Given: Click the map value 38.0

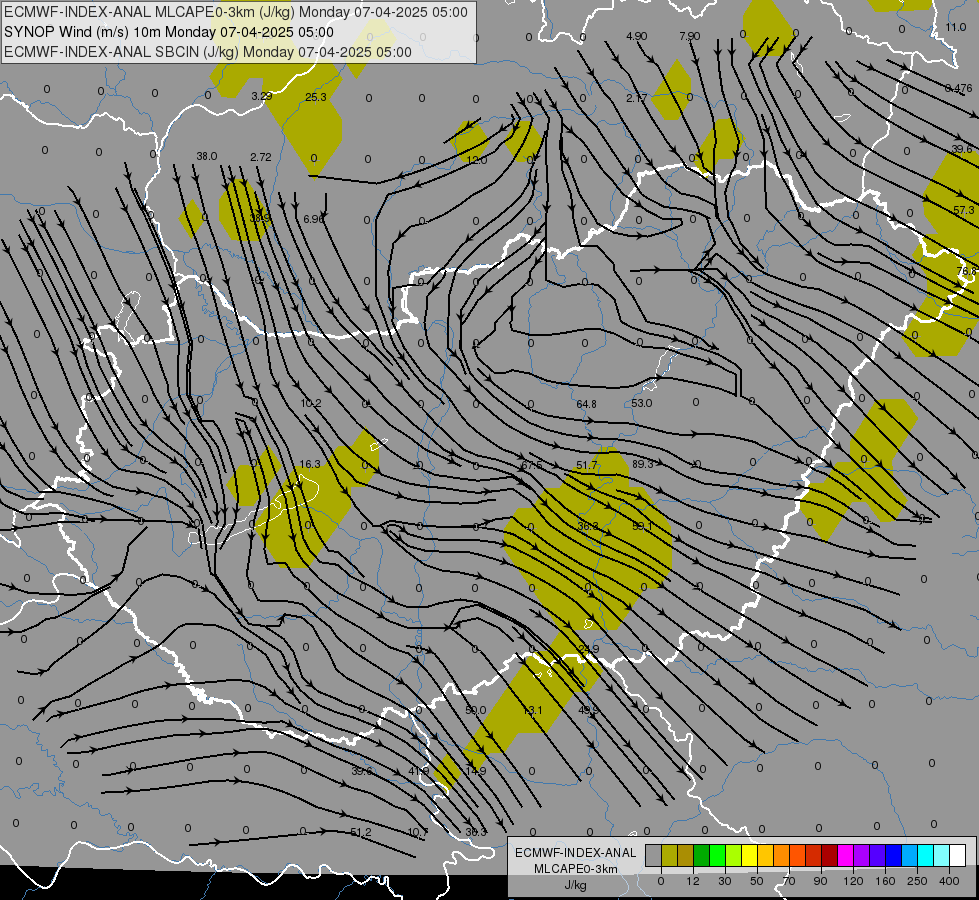Looking at the screenshot, I should (207, 156).
